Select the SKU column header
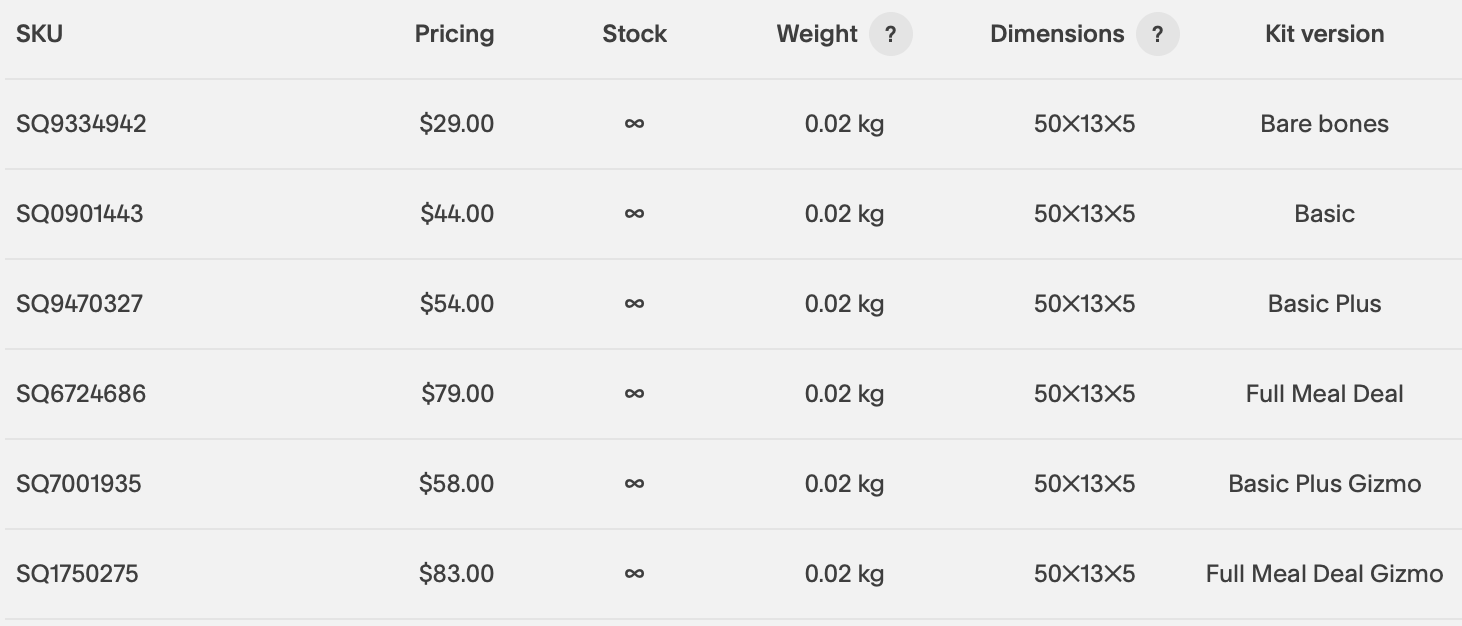 tap(39, 34)
